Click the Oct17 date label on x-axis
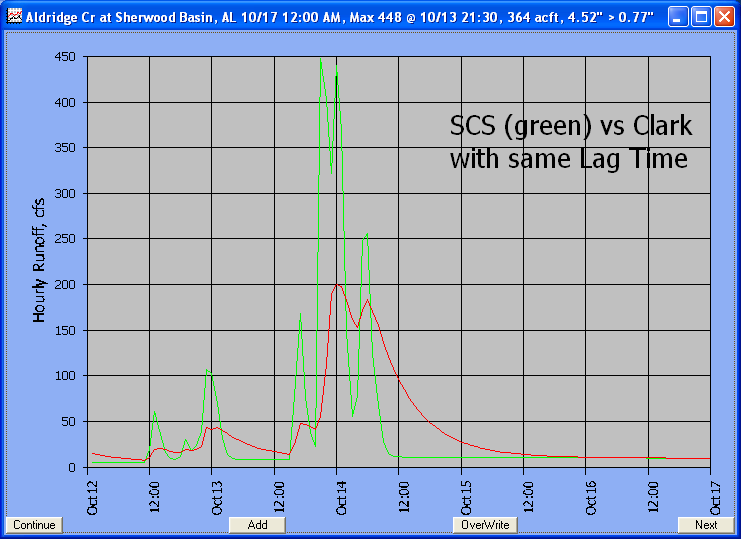This screenshot has height=539, width=741. pyautogui.click(x=712, y=493)
